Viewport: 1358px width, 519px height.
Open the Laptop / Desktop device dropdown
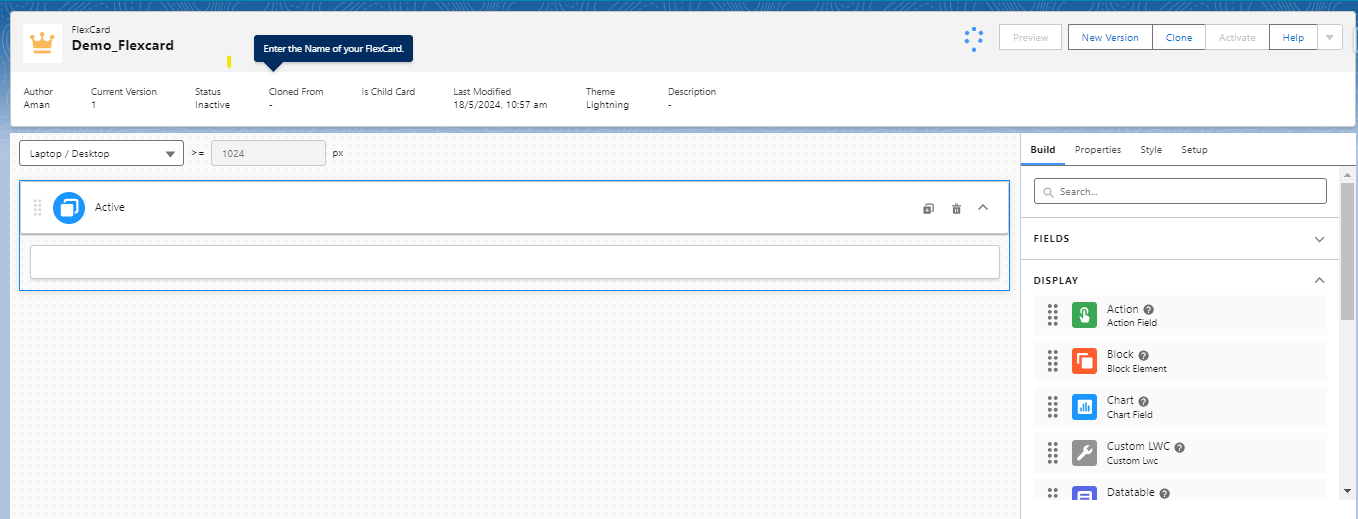pyautogui.click(x=101, y=154)
